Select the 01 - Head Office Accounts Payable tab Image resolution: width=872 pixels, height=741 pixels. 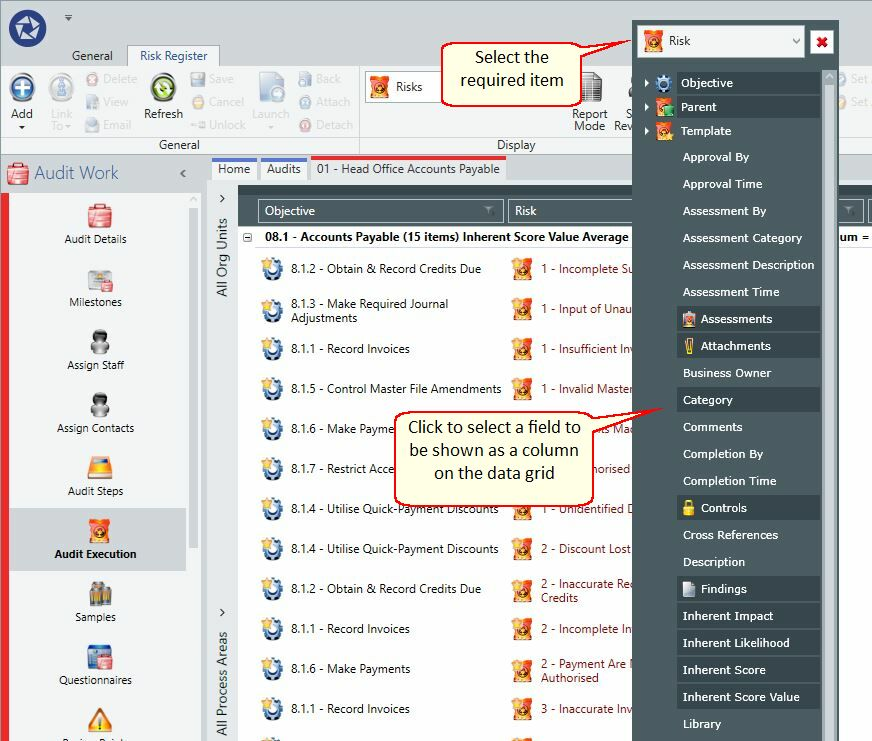coord(408,169)
